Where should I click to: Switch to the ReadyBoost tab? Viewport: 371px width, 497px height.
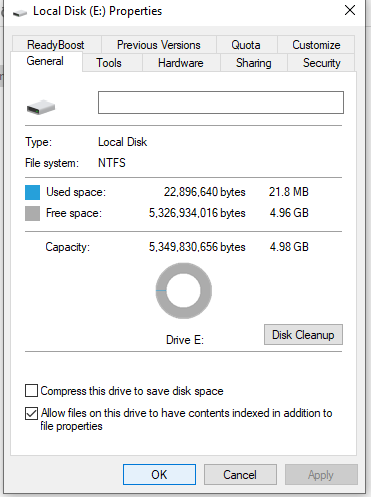click(56, 45)
